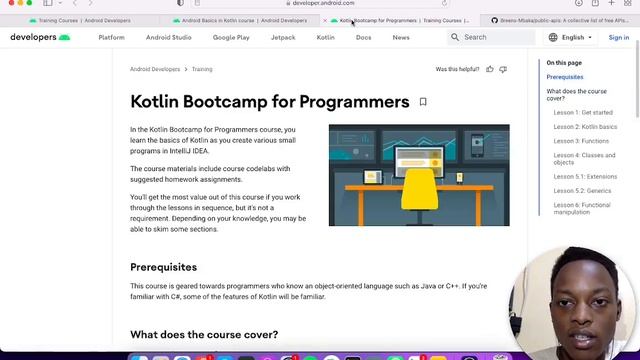Switch to Android Basics in Kotlin tab

click(240, 20)
